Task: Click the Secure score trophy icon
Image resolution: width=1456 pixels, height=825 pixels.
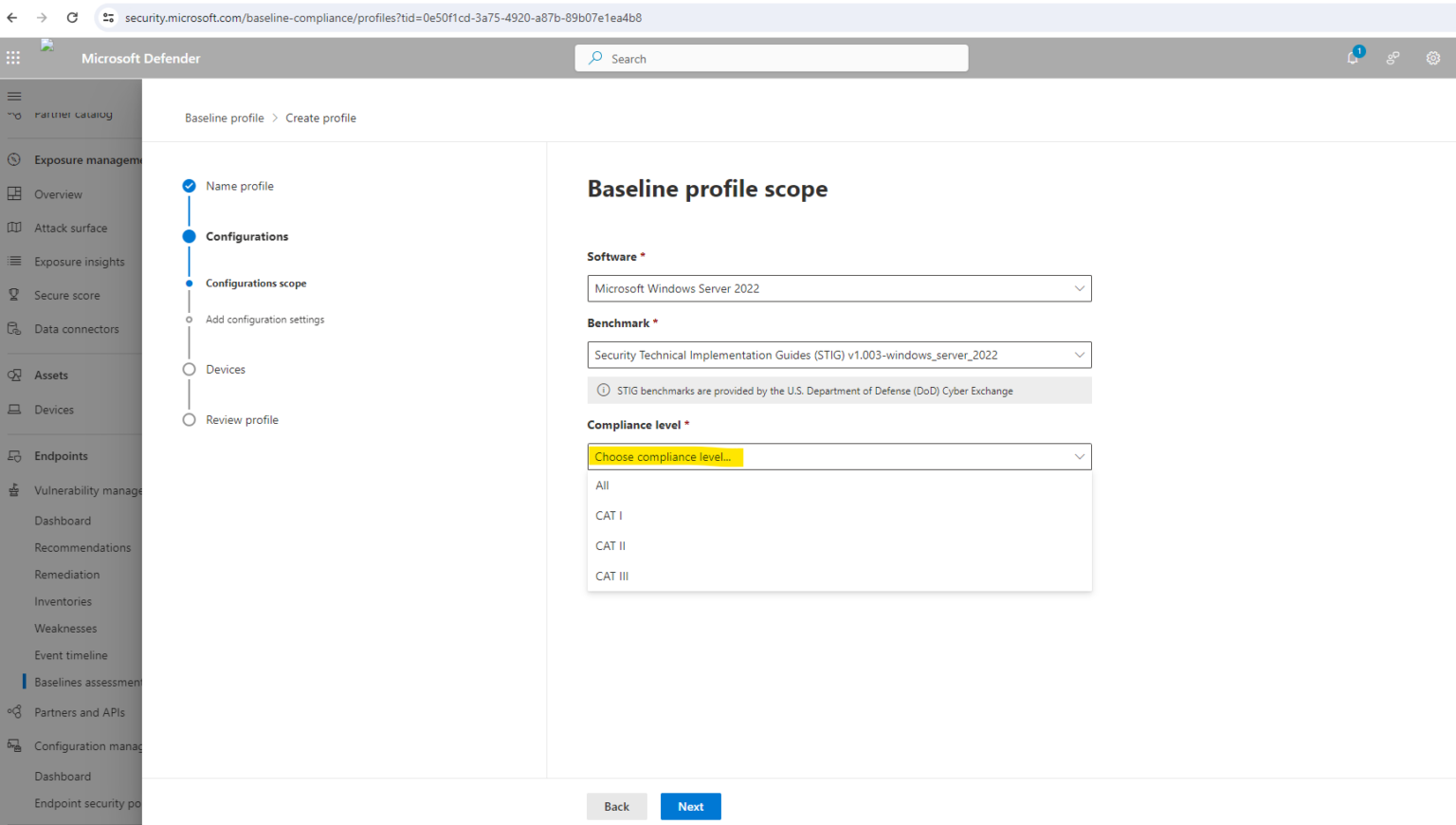Action: 14,295
